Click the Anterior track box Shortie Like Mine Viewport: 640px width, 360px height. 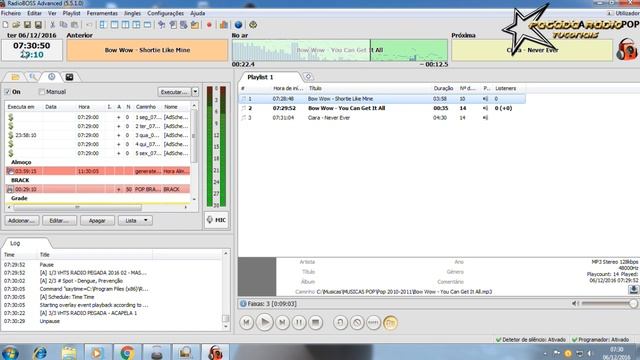tap(147, 50)
